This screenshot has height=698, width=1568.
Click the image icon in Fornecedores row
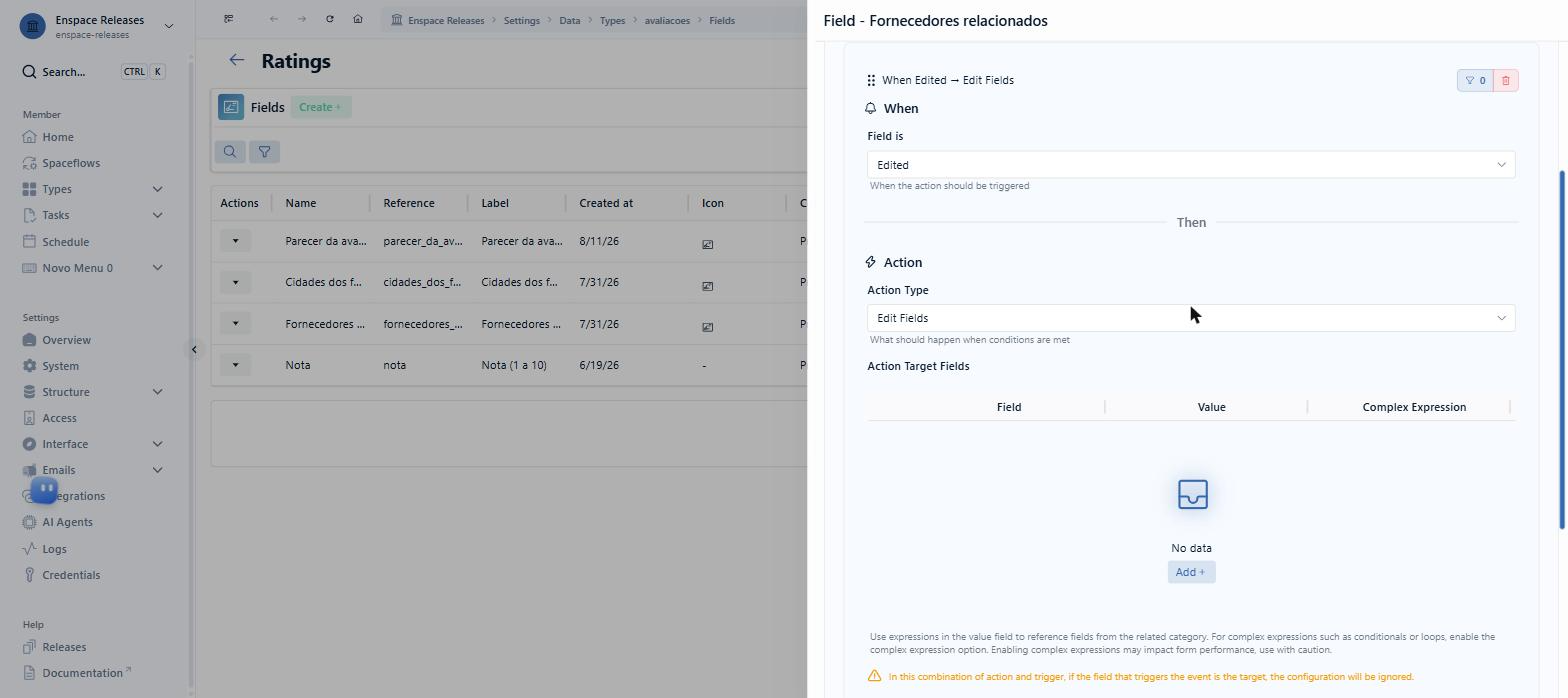707,326
